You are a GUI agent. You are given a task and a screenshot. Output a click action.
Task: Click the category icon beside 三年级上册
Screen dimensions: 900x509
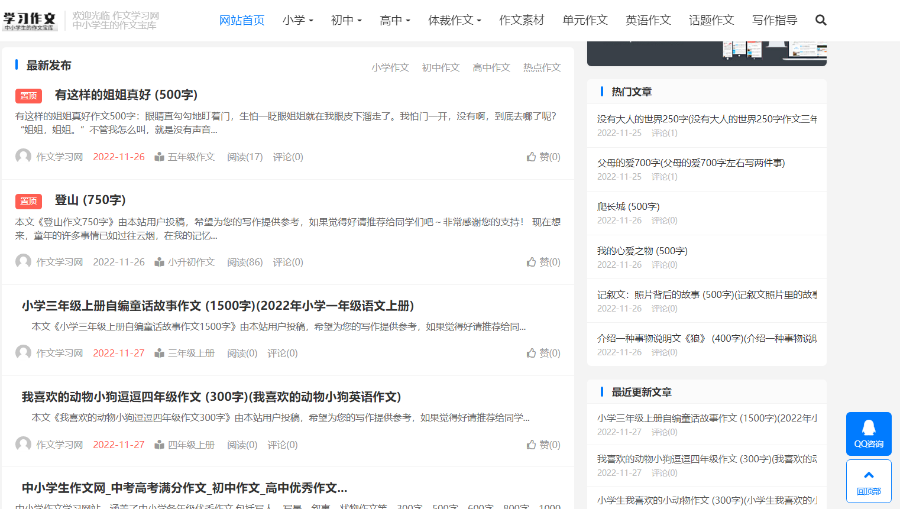tap(159, 353)
